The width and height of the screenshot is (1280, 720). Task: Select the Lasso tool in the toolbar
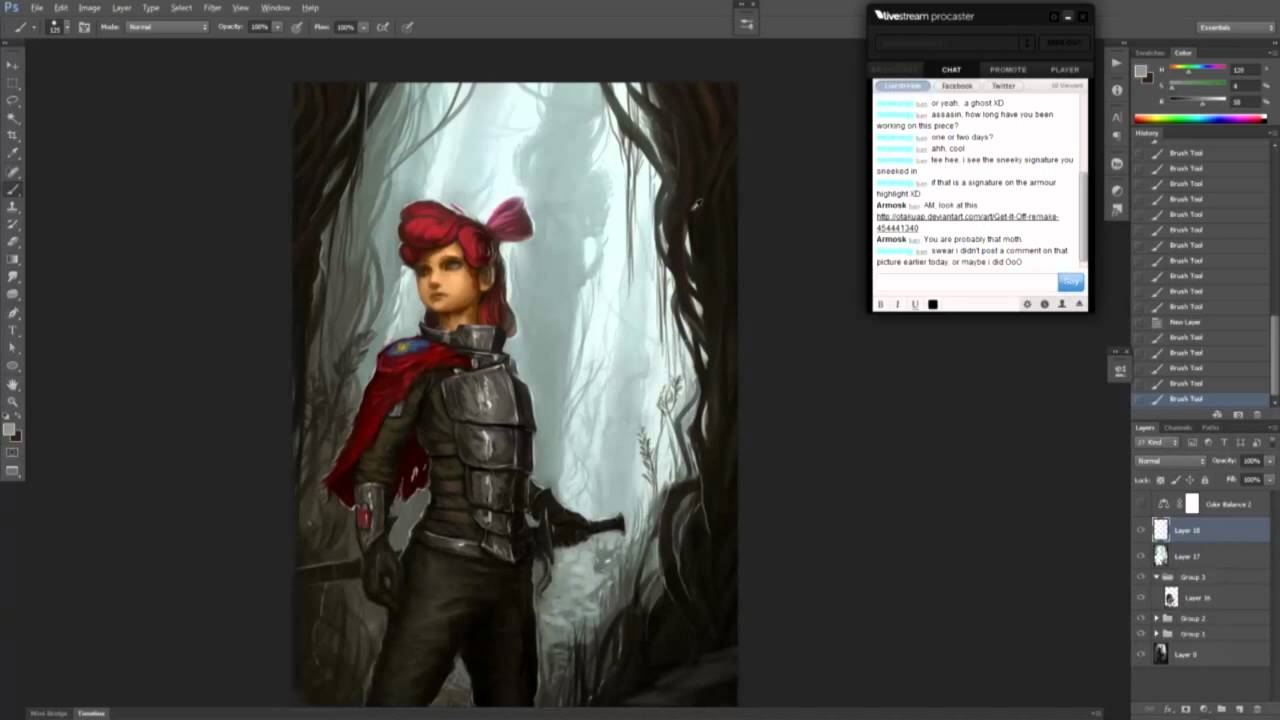(x=13, y=100)
